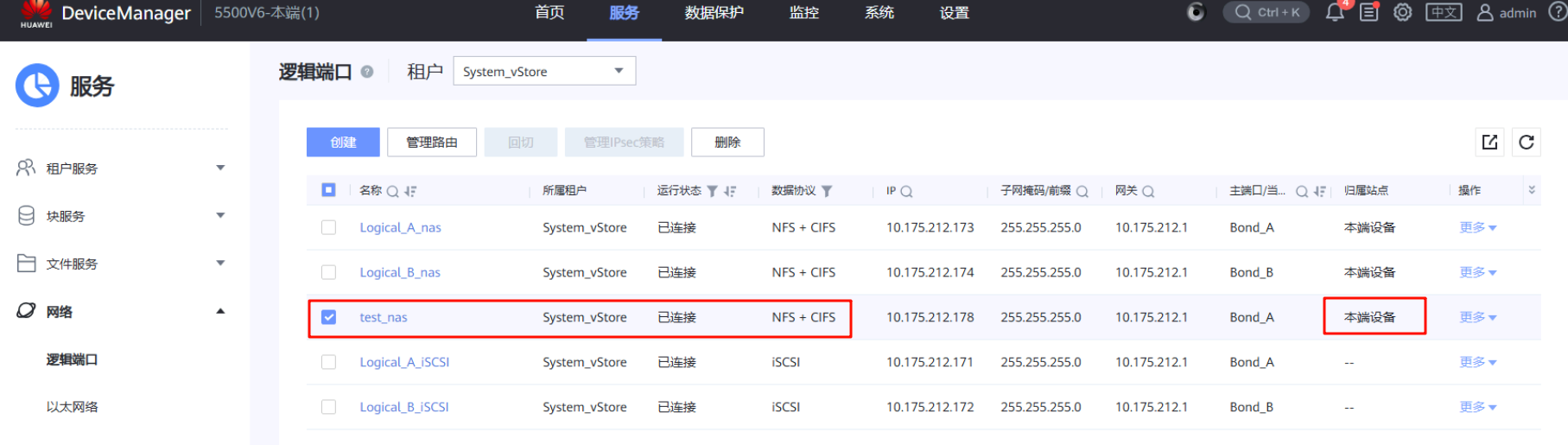The image size is (1568, 445).
Task: Uncheck the test_nas row checkbox
Action: (x=328, y=317)
